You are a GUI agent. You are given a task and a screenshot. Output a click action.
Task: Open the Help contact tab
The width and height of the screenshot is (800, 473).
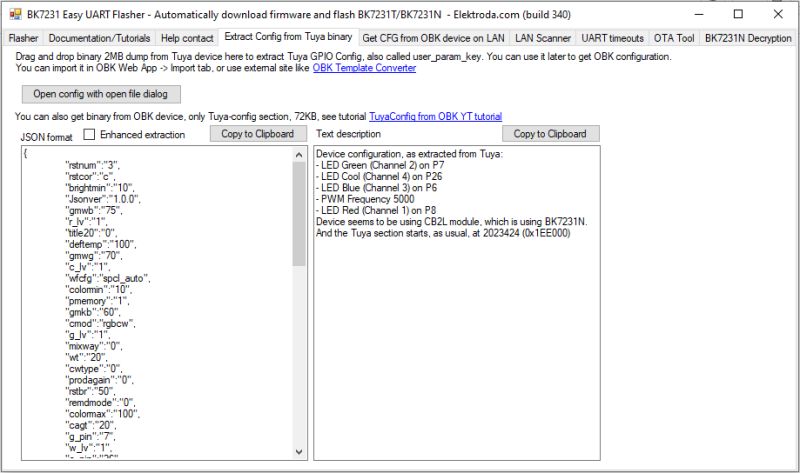[187, 38]
